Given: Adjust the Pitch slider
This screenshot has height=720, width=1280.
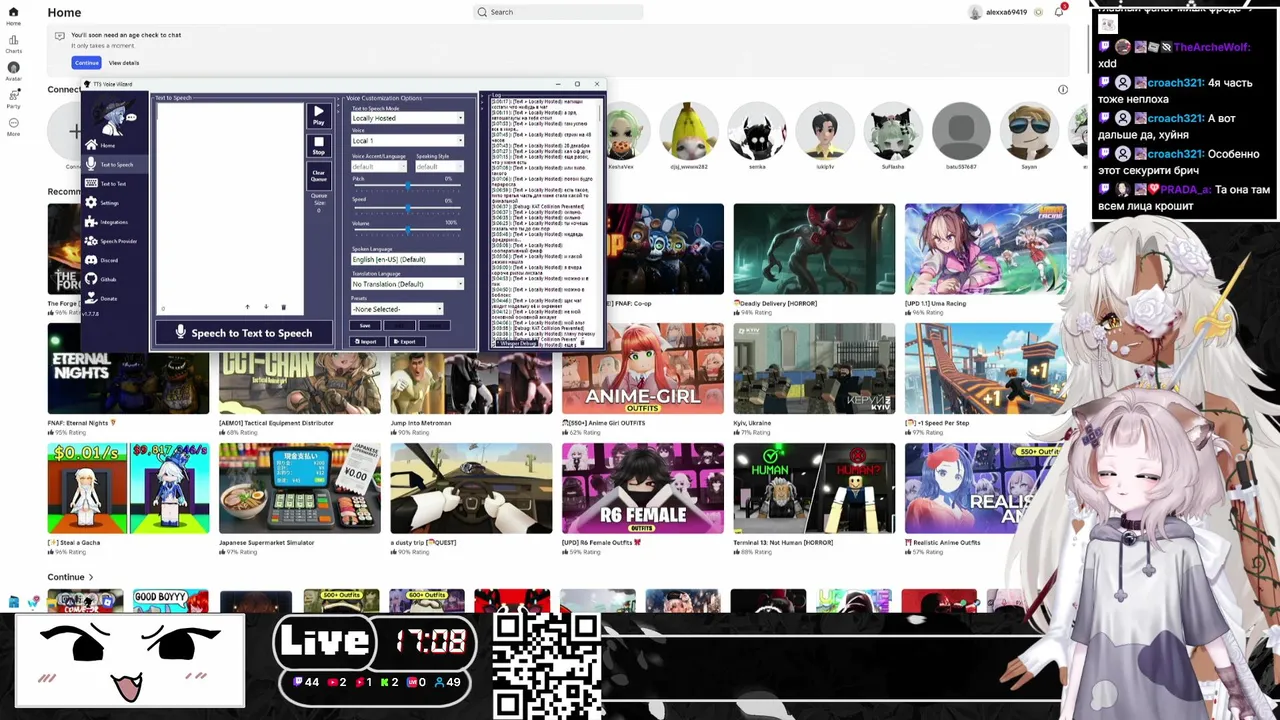Looking at the screenshot, I should pyautogui.click(x=407, y=186).
